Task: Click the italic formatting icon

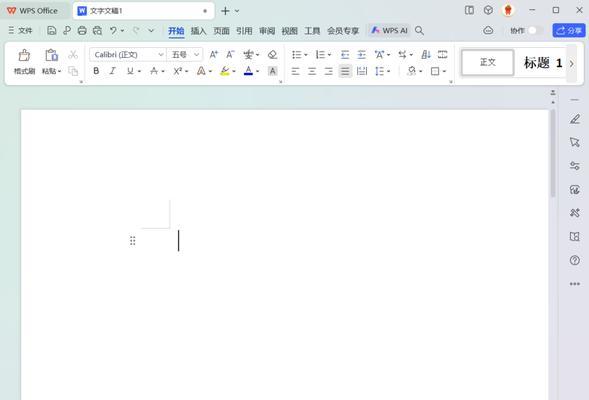Action: click(112, 71)
